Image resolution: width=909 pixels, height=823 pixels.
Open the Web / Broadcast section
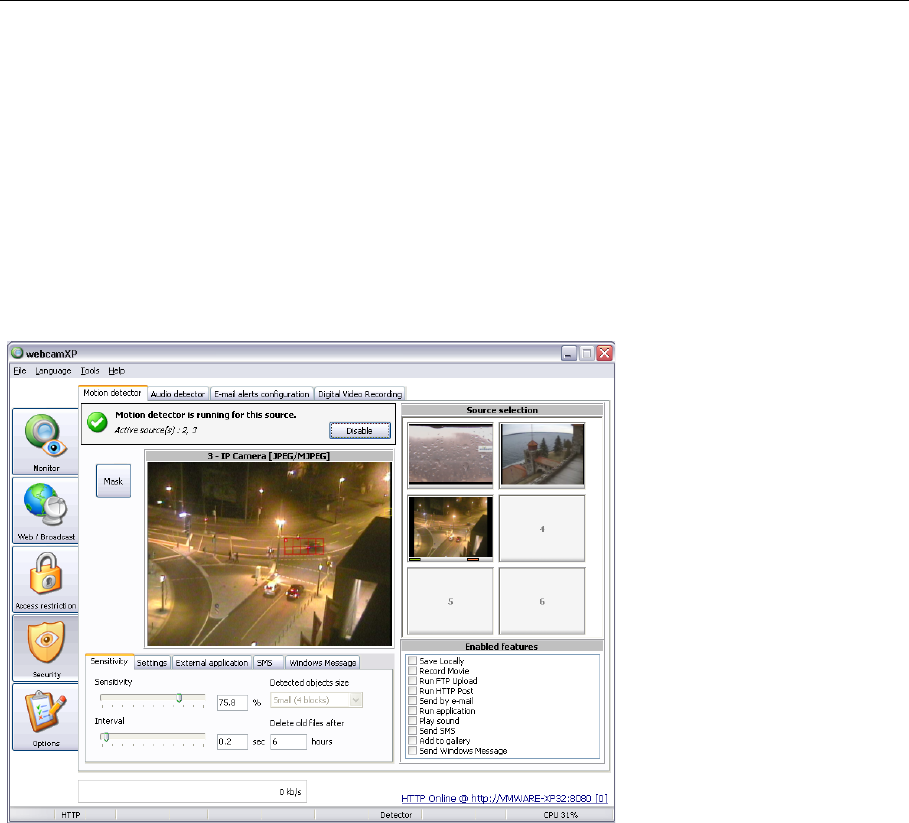click(x=45, y=510)
